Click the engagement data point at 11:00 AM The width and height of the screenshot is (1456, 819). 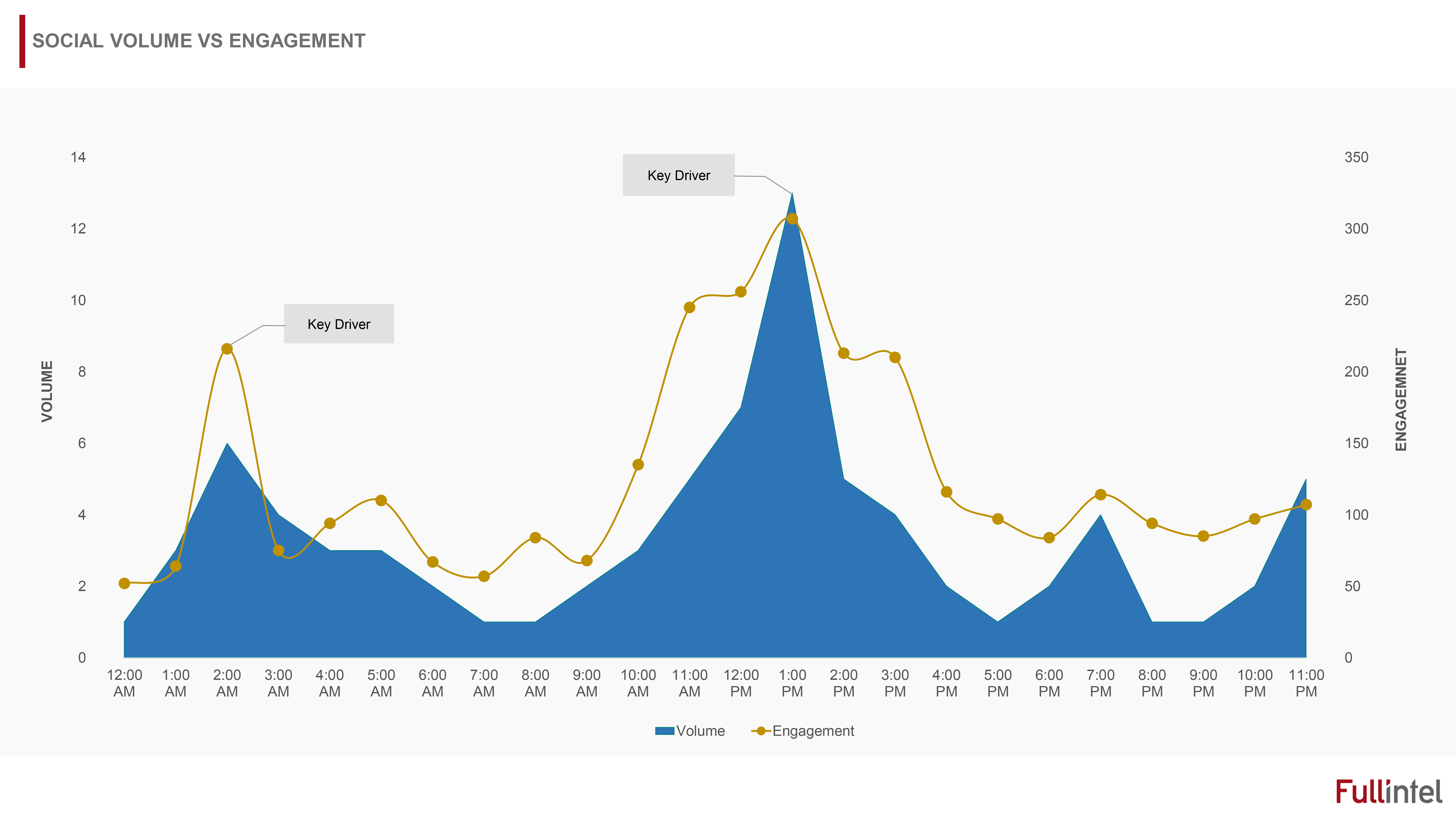click(x=690, y=307)
